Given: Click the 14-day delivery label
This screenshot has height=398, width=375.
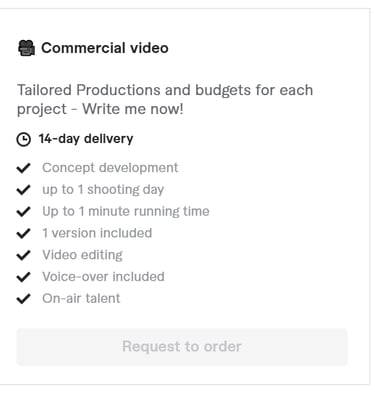Looking at the screenshot, I should pos(86,139).
